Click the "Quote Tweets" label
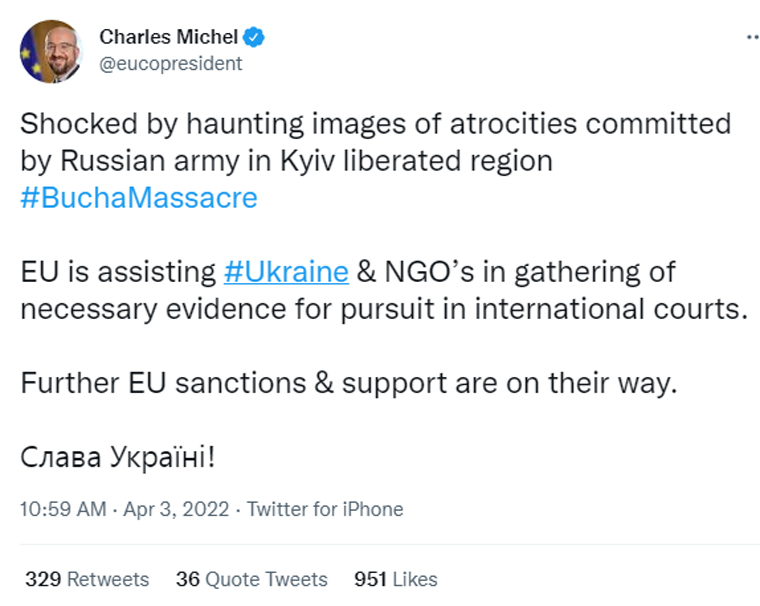Screen dimensions: 760x606 tap(267, 579)
